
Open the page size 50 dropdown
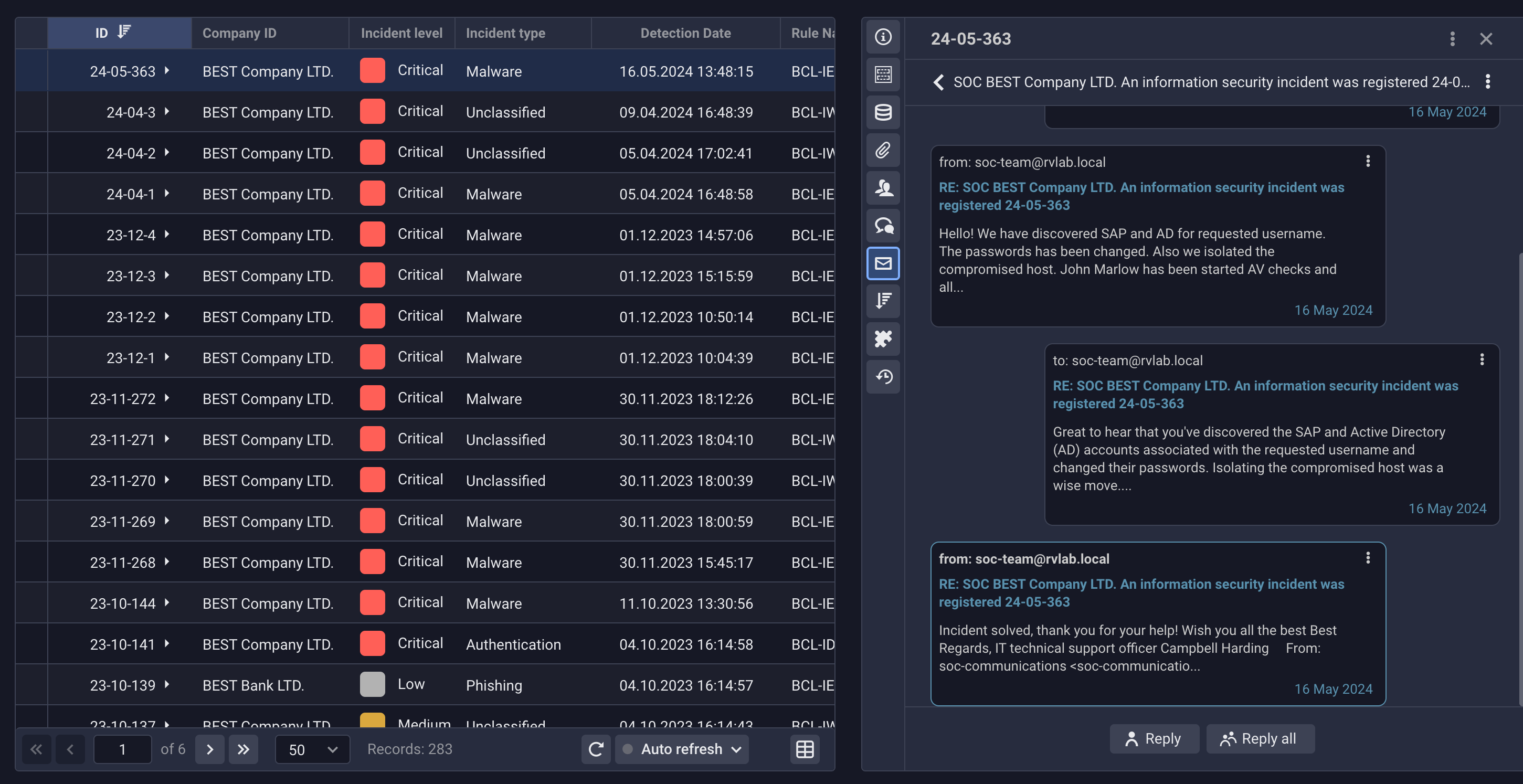(x=312, y=749)
